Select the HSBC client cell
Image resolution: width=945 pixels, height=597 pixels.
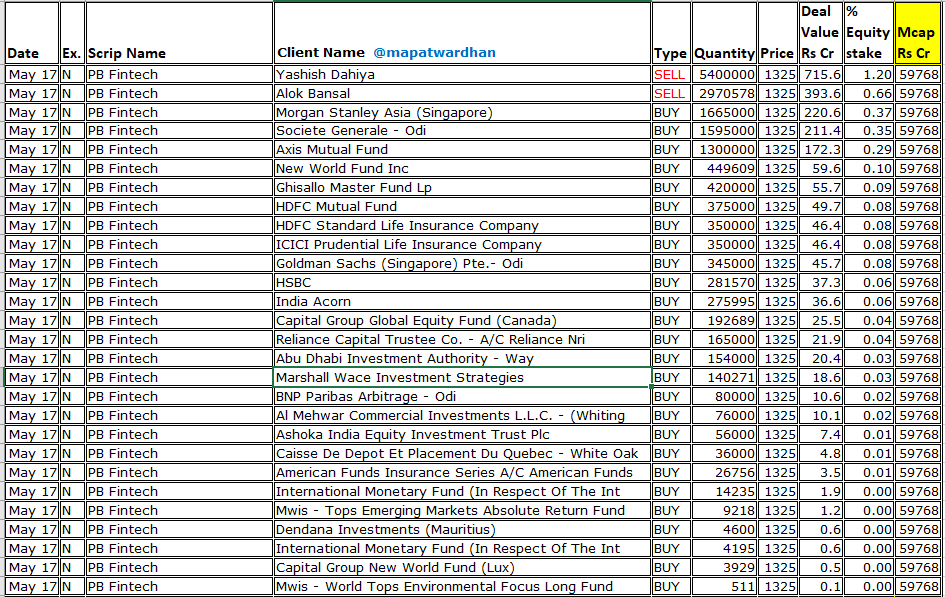click(462, 283)
